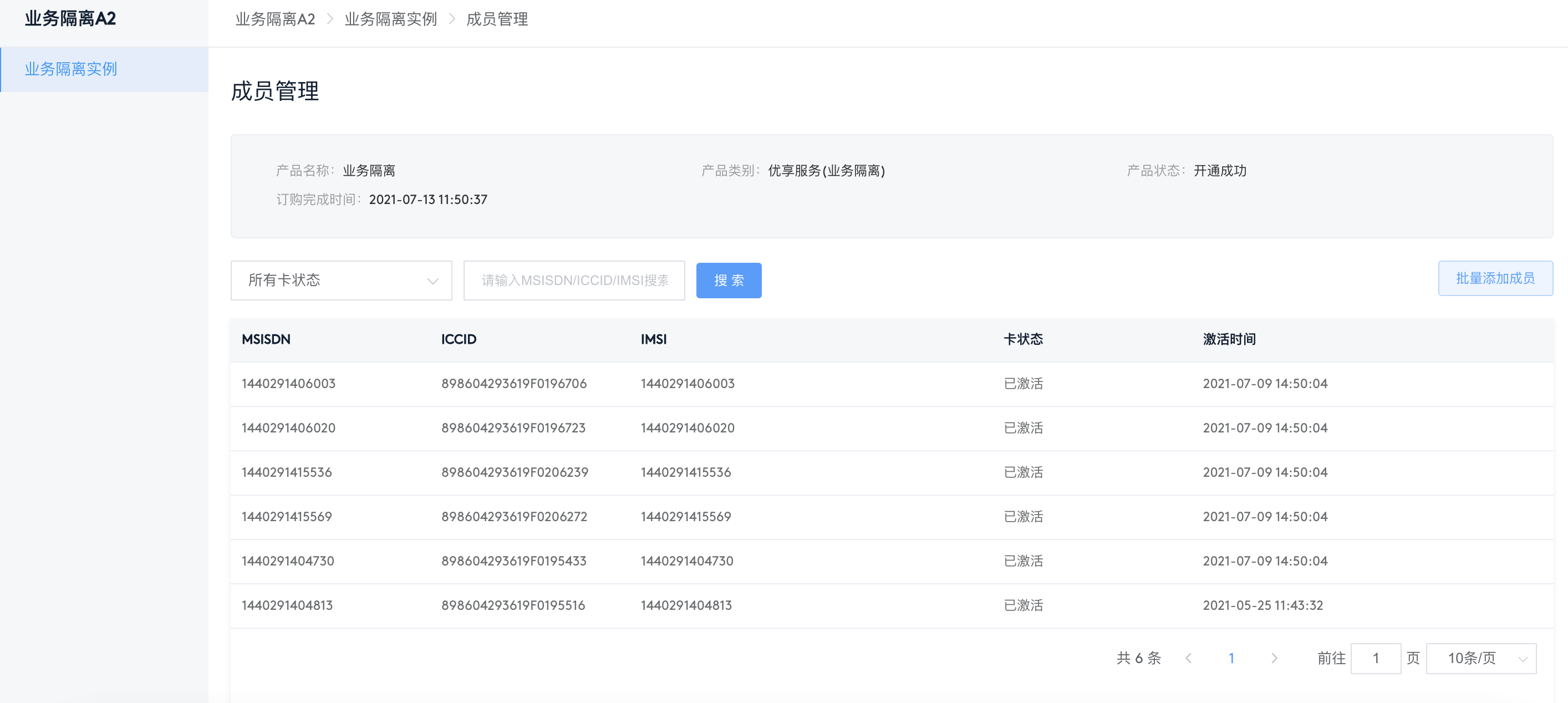
Task: Click the 成员管理 page title
Action: click(x=274, y=92)
